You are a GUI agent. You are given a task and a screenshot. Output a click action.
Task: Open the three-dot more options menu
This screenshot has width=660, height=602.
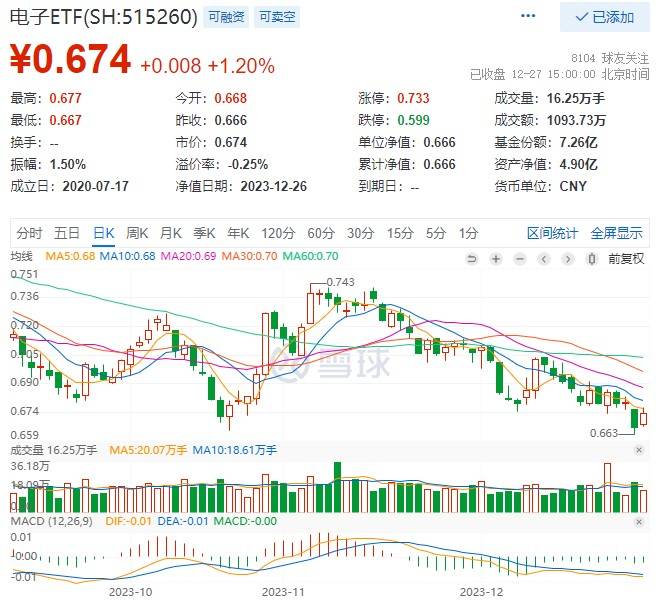[528, 16]
